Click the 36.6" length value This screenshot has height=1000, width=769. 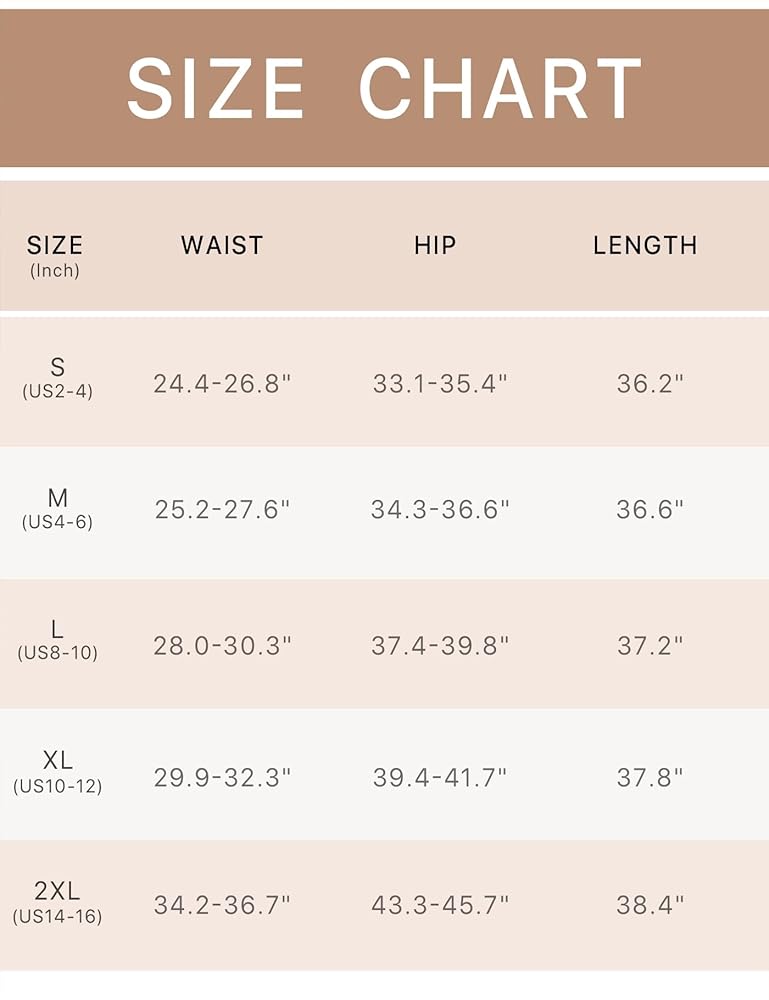650,509
